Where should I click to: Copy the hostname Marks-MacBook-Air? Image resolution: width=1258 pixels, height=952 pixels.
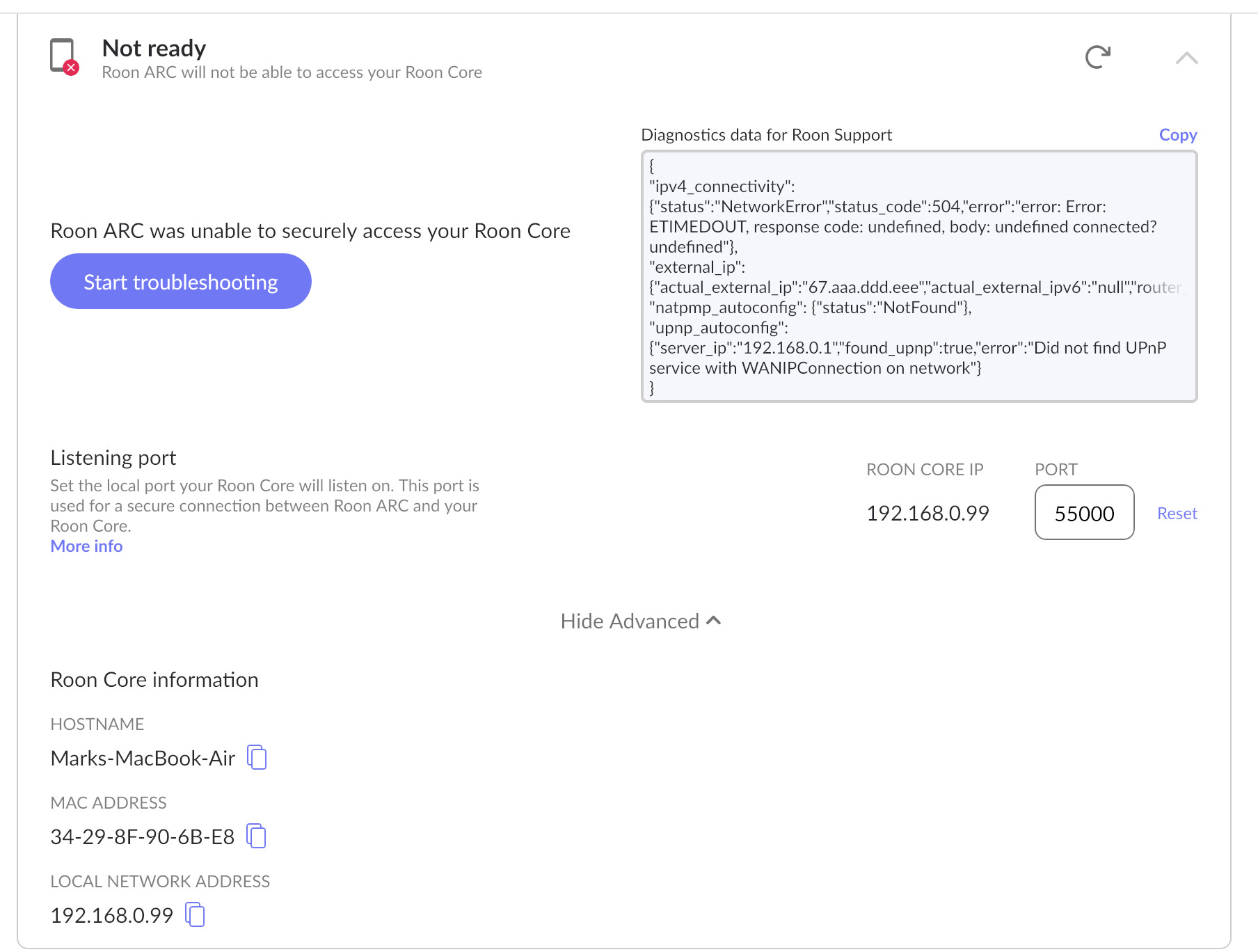click(257, 758)
